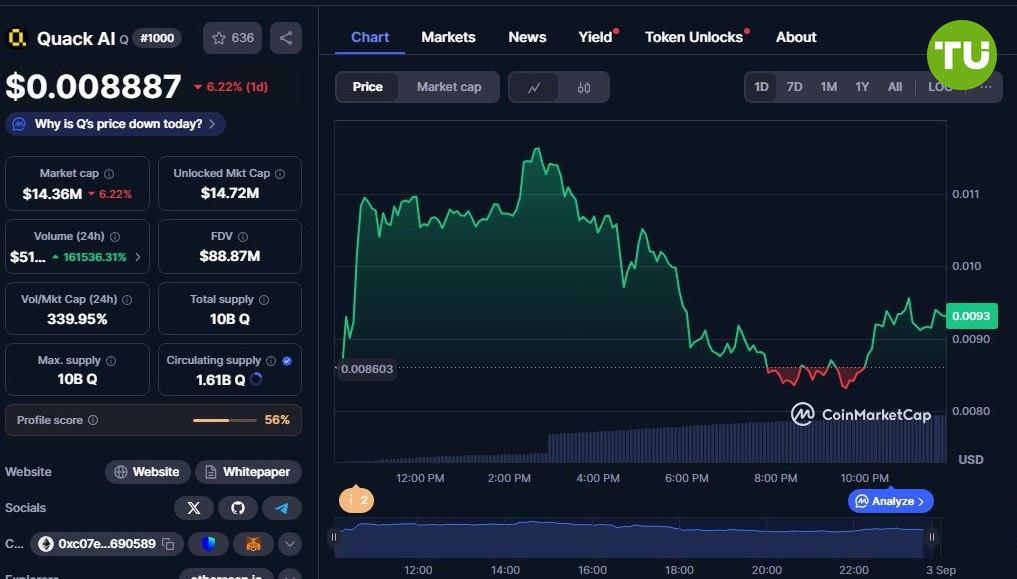View the About tab
The width and height of the screenshot is (1017, 579).
796,38
